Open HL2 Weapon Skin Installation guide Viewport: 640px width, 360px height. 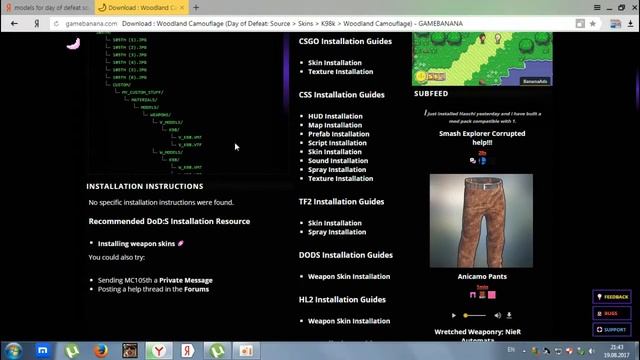(349, 321)
